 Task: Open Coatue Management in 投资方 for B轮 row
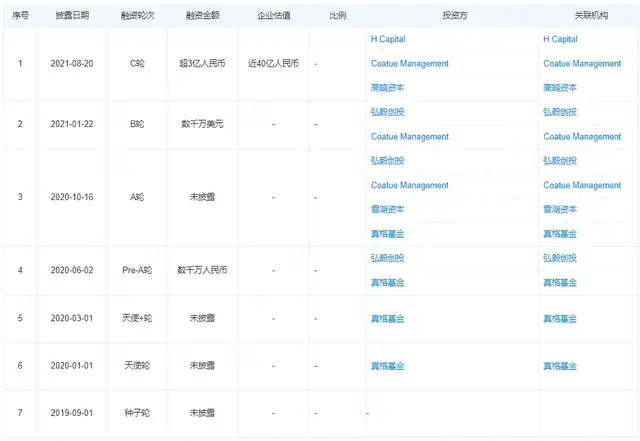(x=409, y=137)
